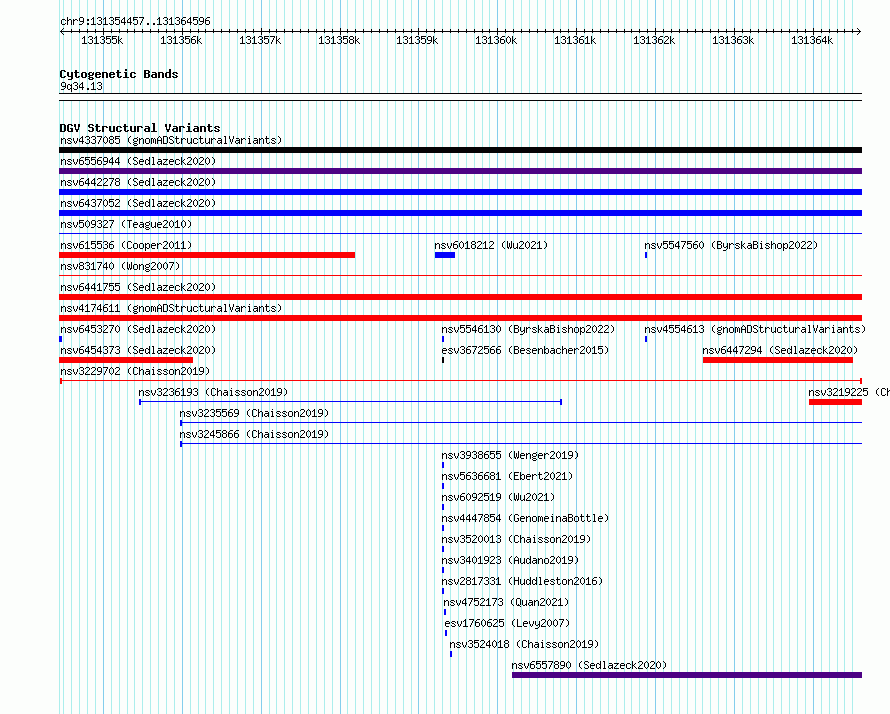Click the red nsv3219225 variant bar
The height and width of the screenshot is (714, 890).
[836, 402]
